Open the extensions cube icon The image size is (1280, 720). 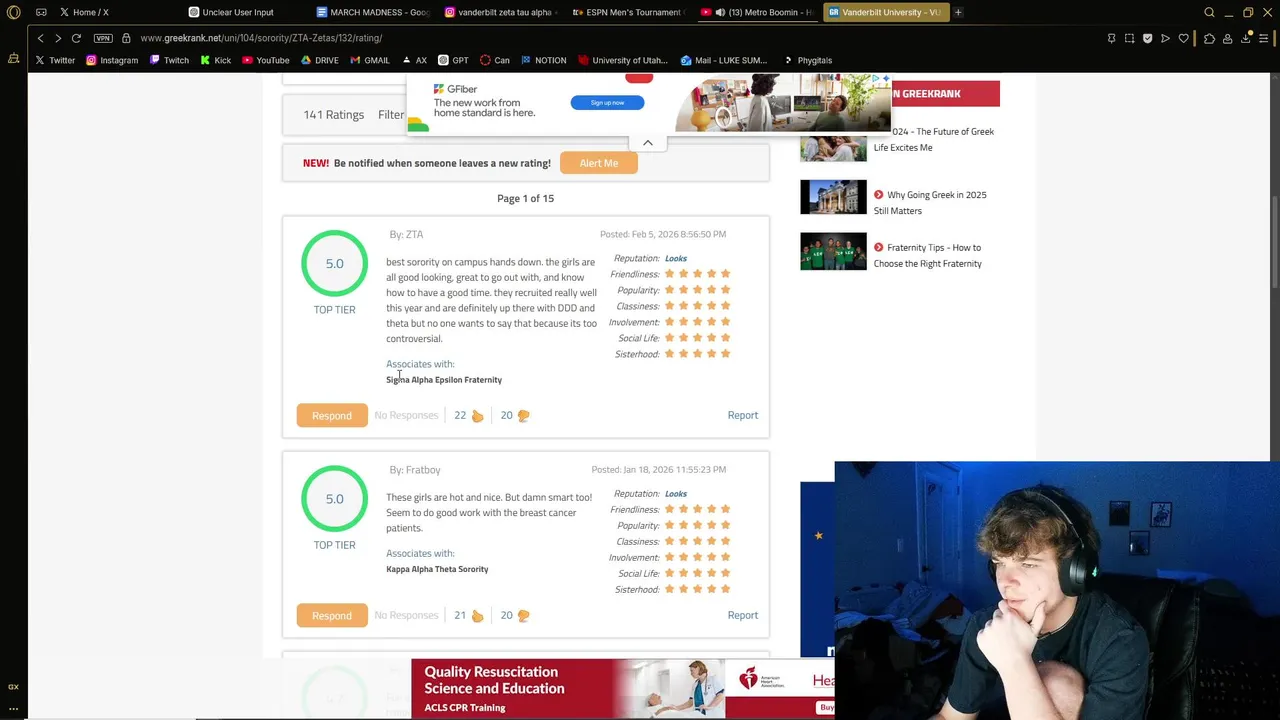pos(1209,38)
